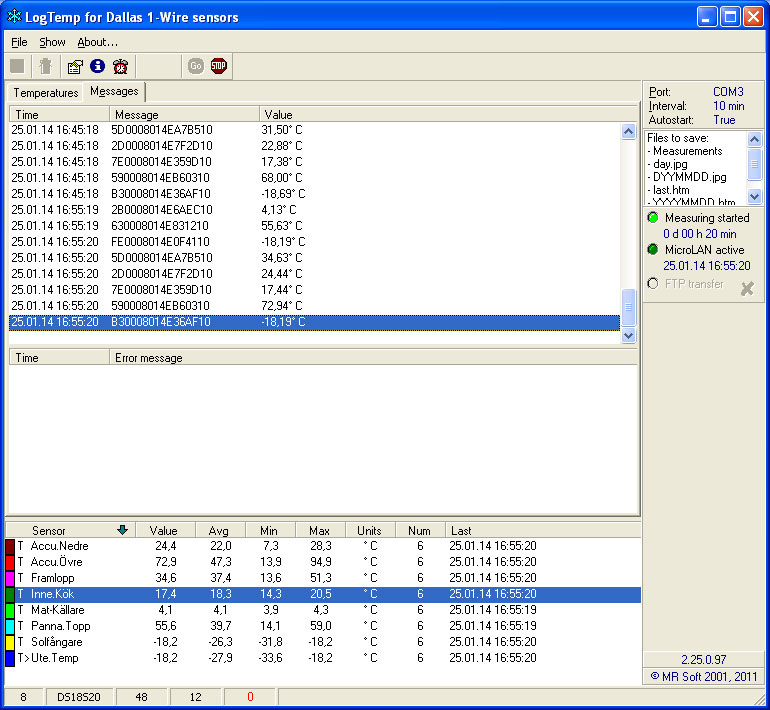This screenshot has width=770, height=710.
Task: Click Files to save scroll down arrow
Action: tap(754, 196)
